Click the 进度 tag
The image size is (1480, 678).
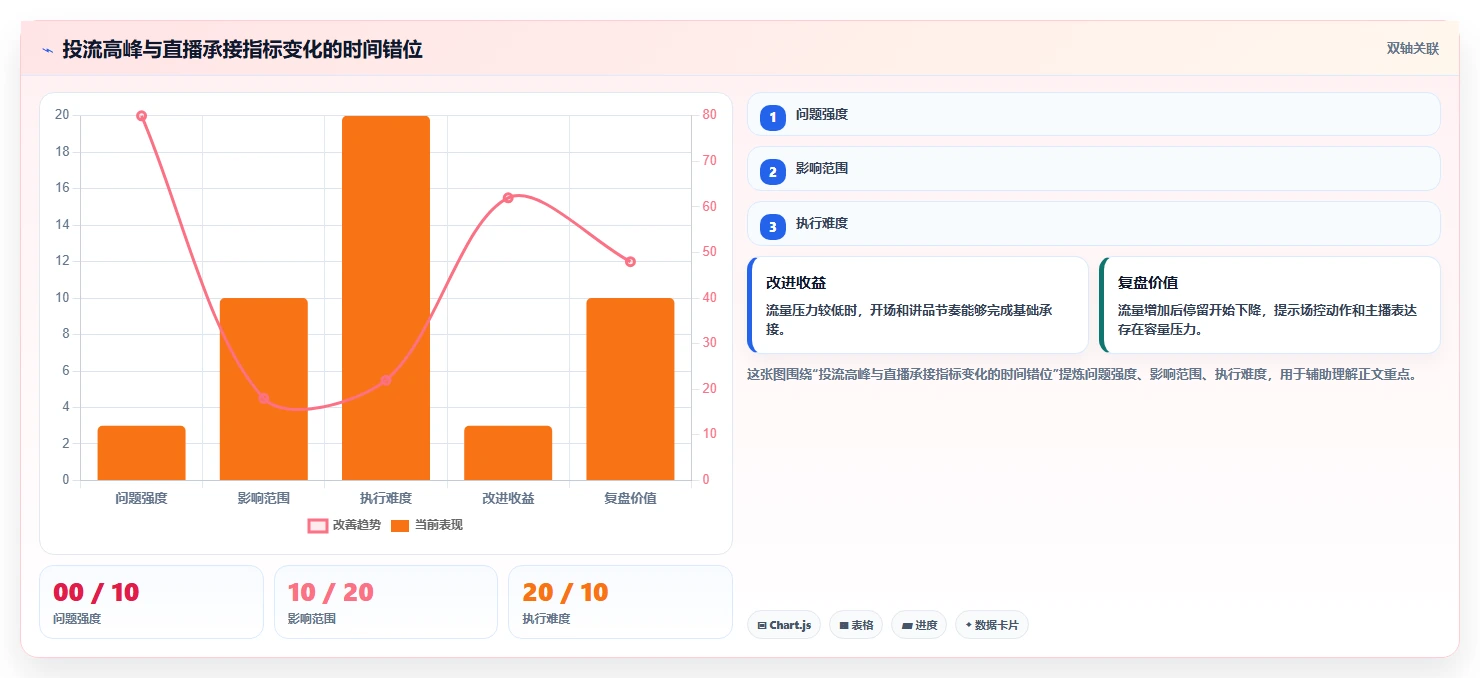pos(919,625)
